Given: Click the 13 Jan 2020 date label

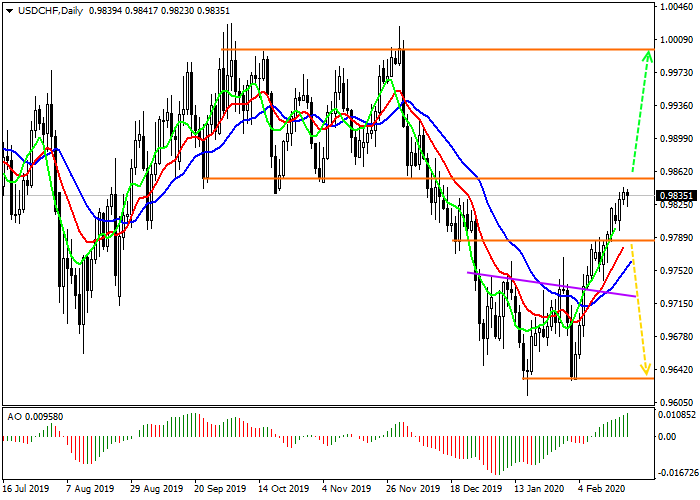Looking at the screenshot, I should tap(539, 490).
